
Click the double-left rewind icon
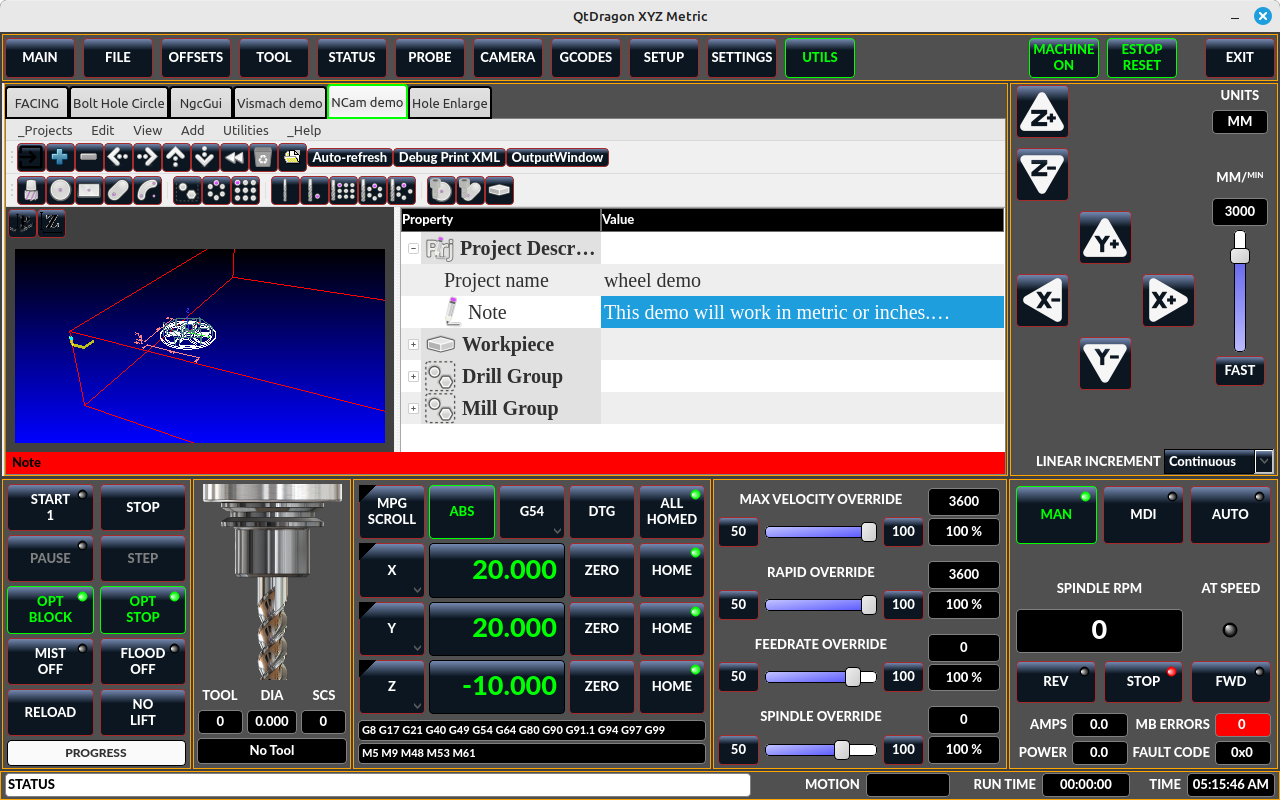point(234,157)
